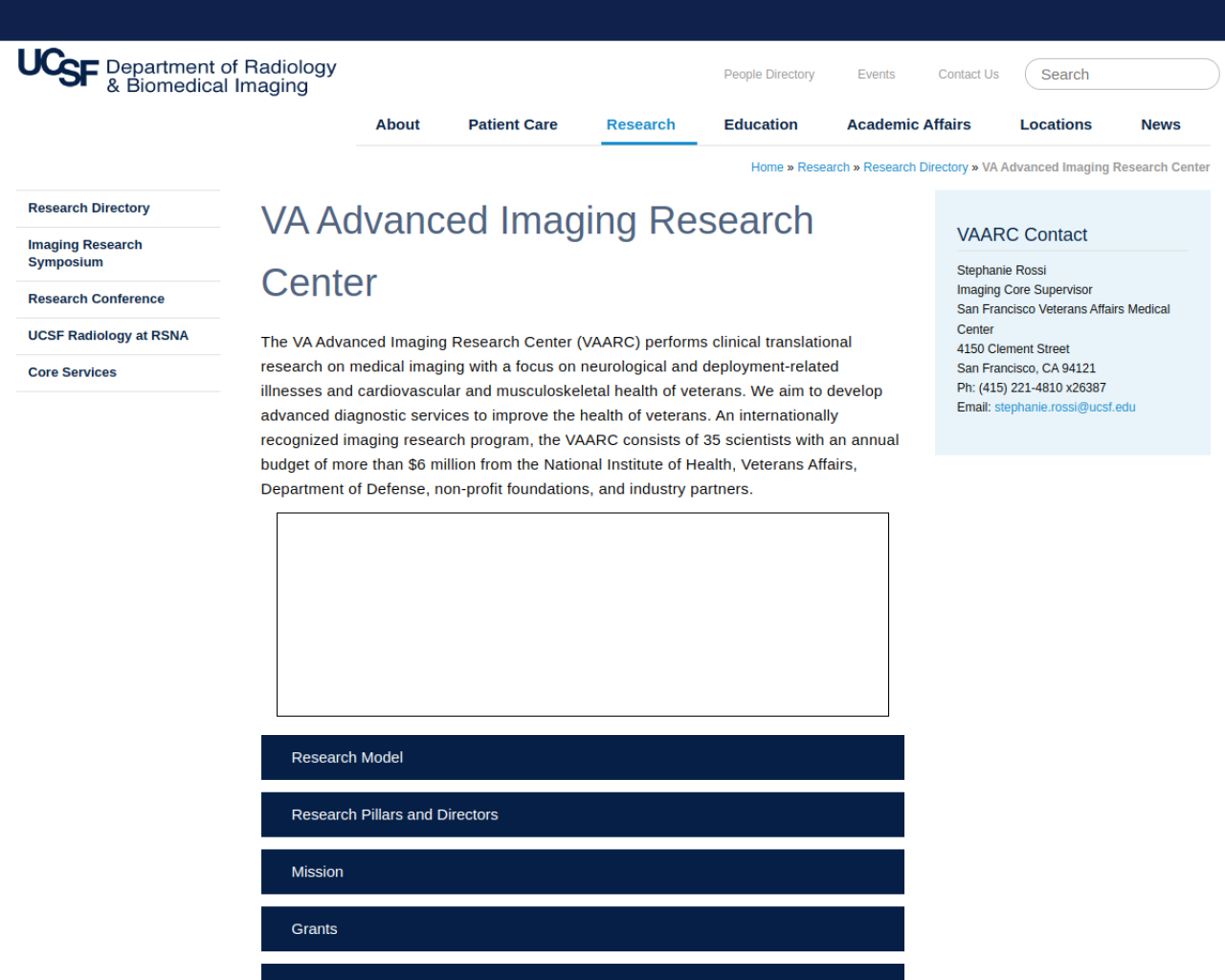Open UCSF Radiology at RSNA sidebar link
The width and height of the screenshot is (1225, 980).
pyautogui.click(x=118, y=336)
